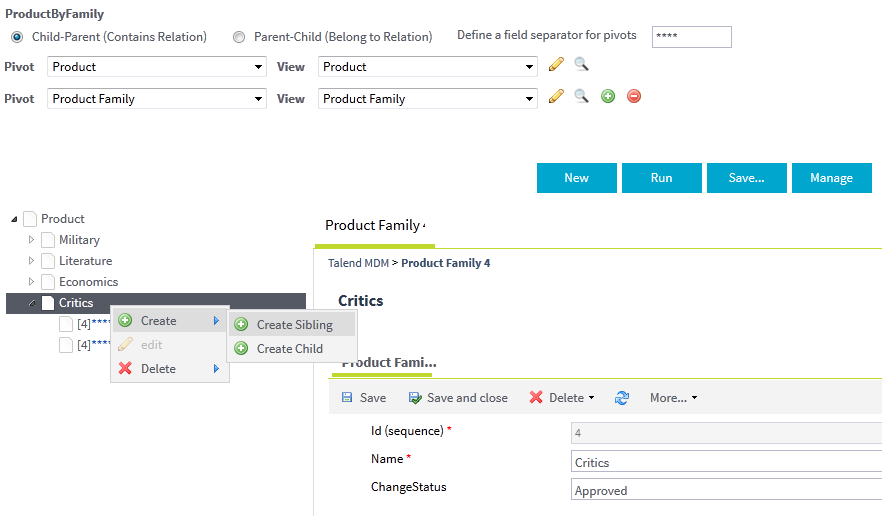Screen dimensions: 882x516
Task: Remove pivot with the red minus icon
Action: tap(633, 97)
